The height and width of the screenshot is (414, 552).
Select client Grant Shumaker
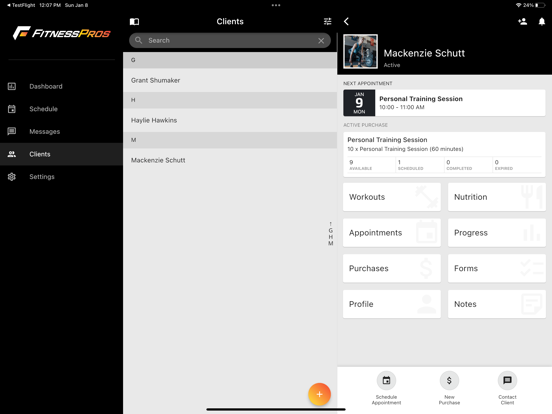tap(230, 80)
